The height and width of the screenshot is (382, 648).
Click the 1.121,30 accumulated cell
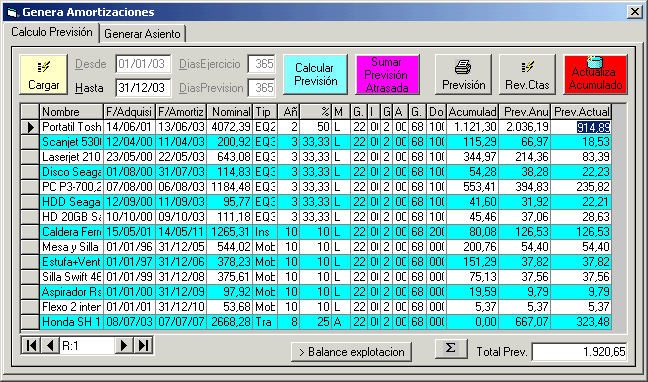point(472,127)
